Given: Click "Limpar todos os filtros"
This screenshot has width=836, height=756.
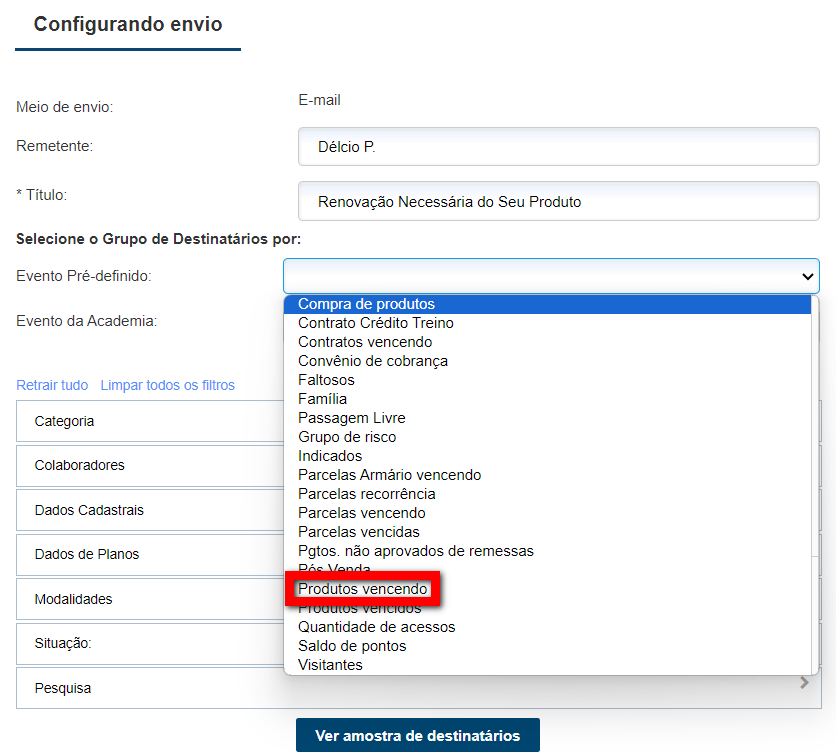Looking at the screenshot, I should (x=167, y=385).
